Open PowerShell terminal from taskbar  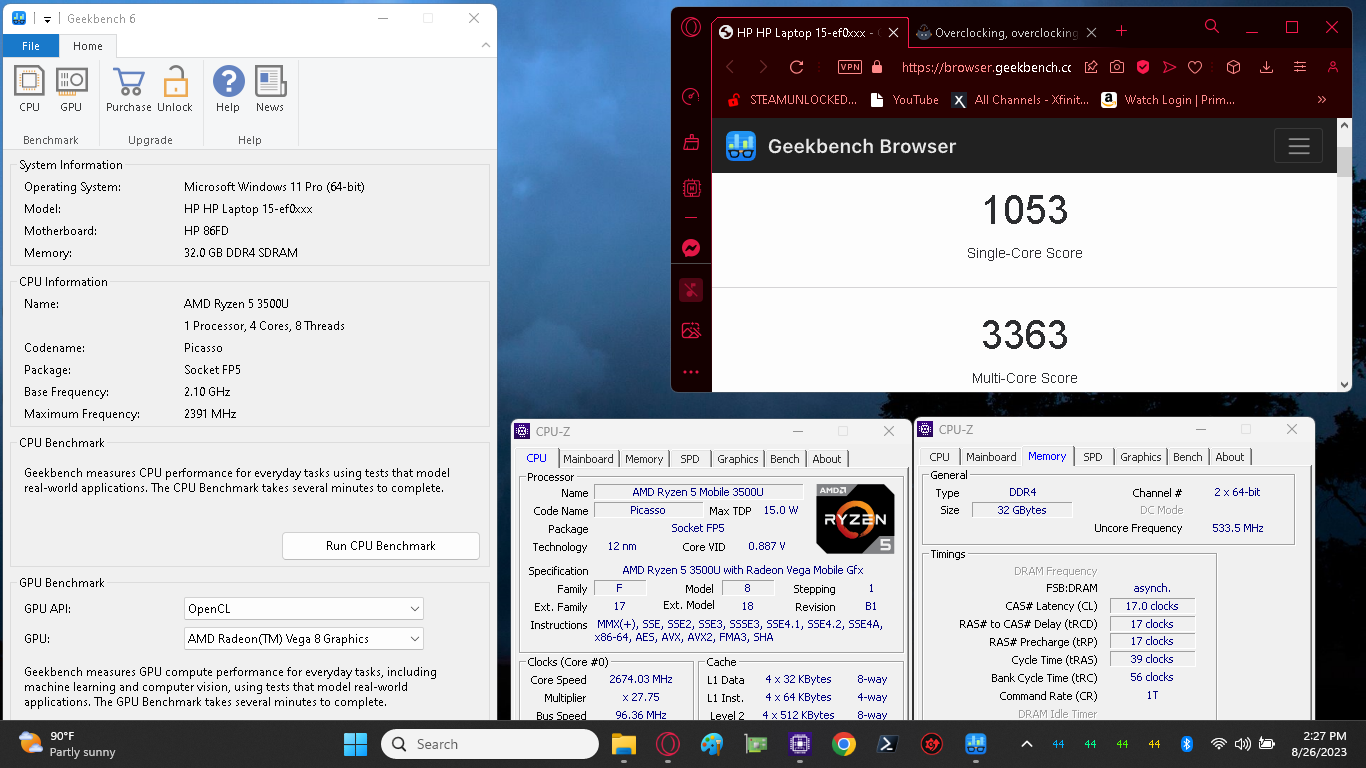tap(887, 744)
